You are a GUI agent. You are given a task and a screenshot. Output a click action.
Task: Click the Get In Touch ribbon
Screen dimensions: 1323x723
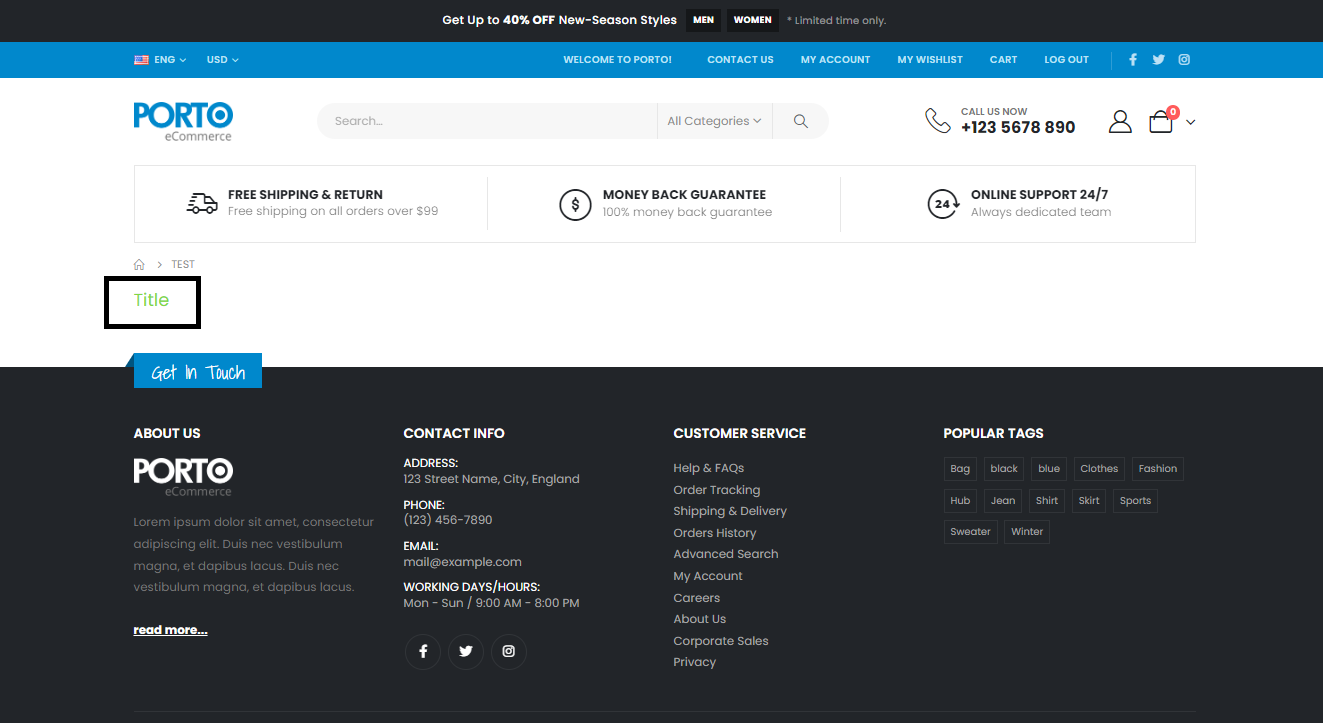click(x=198, y=372)
